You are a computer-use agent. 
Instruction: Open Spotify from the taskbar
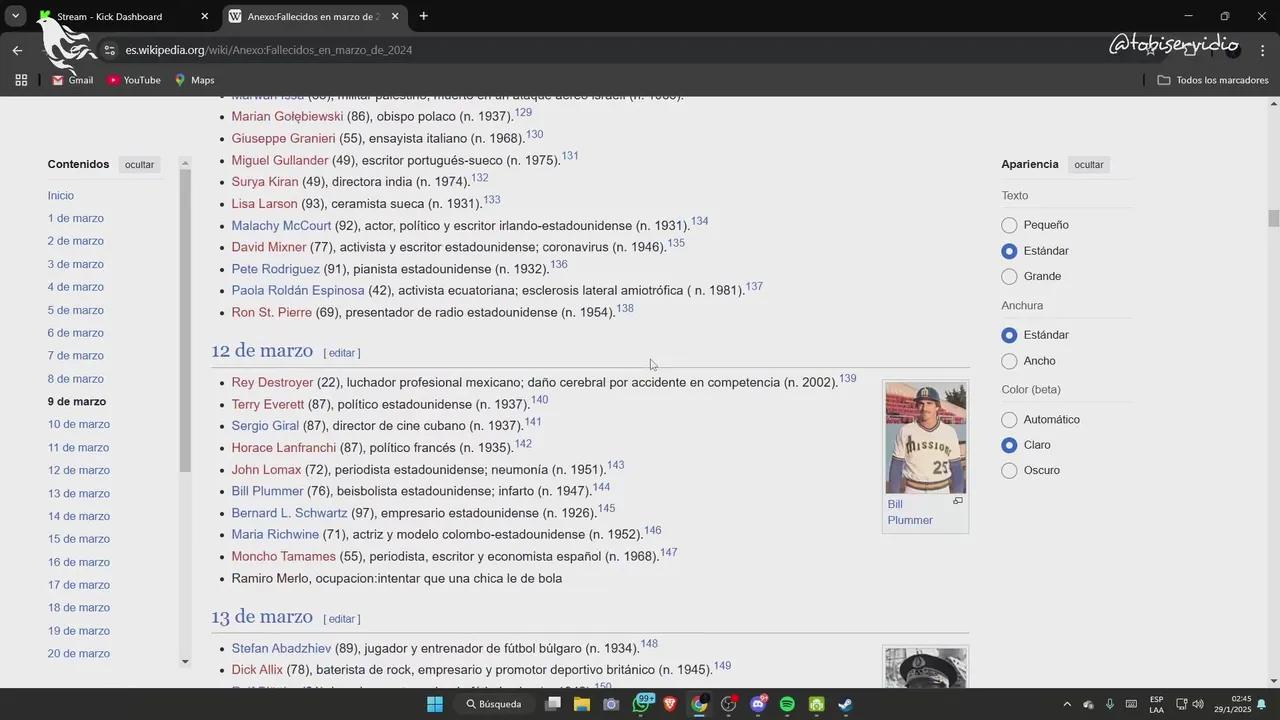(787, 704)
